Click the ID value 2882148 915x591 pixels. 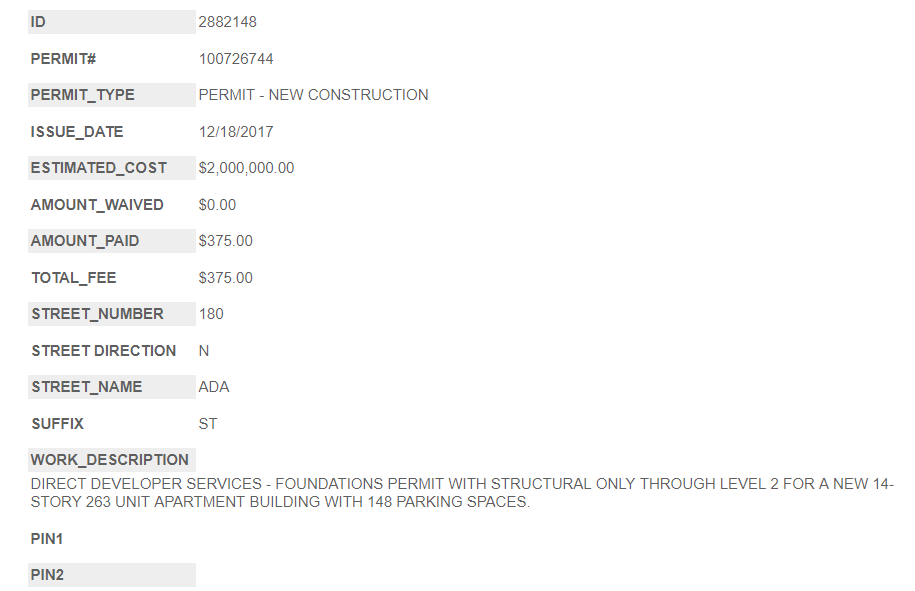228,22
